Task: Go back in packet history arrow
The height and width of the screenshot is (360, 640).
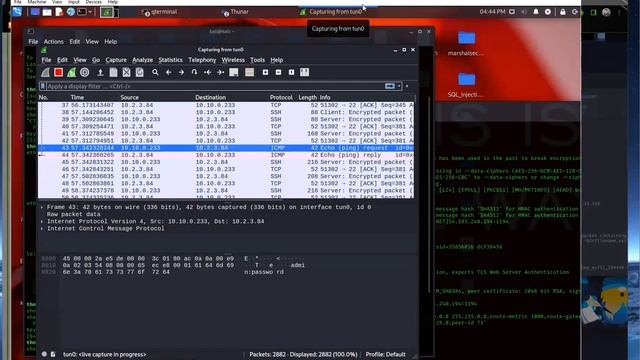Action: point(169,72)
